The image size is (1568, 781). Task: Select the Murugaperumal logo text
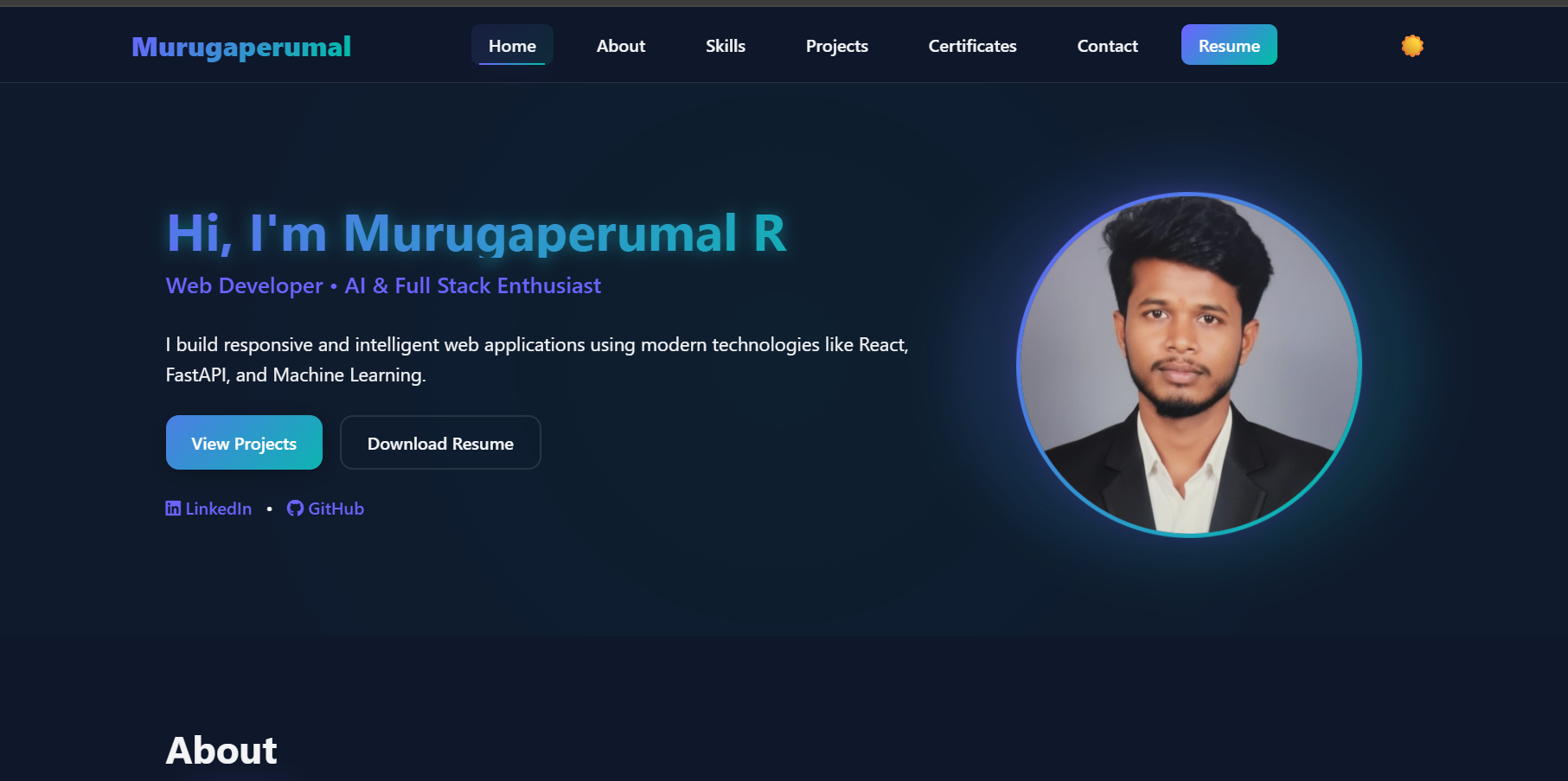240,47
